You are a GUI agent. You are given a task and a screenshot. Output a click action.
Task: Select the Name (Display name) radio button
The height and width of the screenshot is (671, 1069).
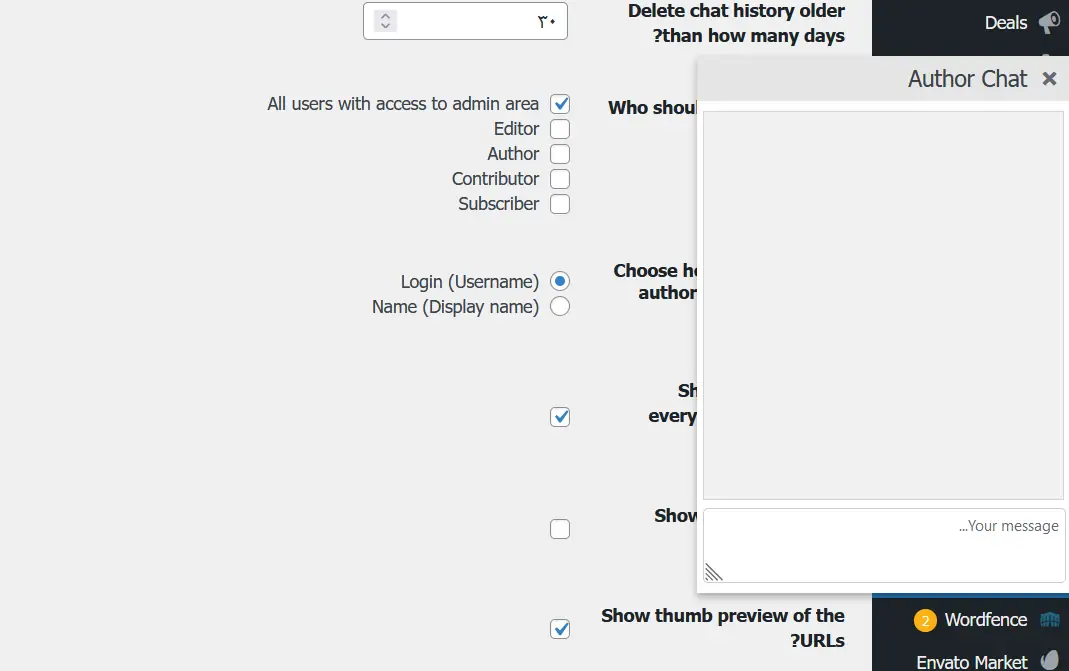pyautogui.click(x=560, y=307)
